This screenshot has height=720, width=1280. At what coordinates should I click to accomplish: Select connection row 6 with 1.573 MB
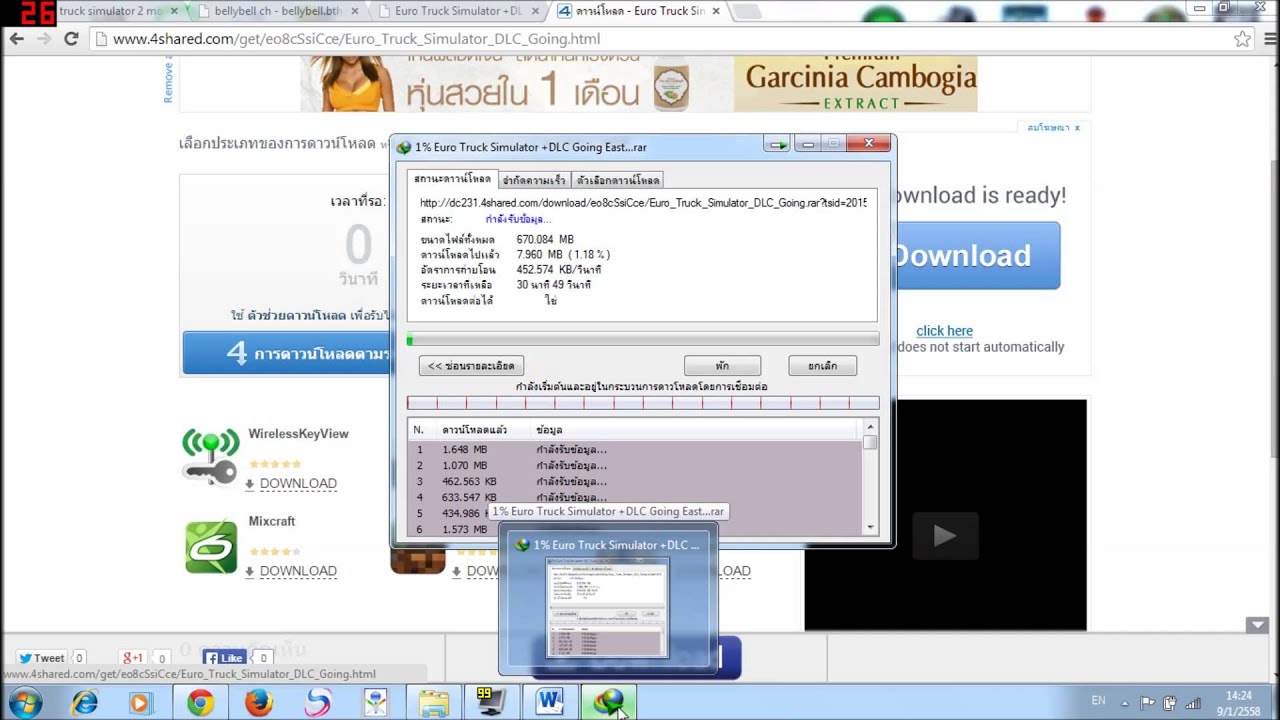coord(636,529)
